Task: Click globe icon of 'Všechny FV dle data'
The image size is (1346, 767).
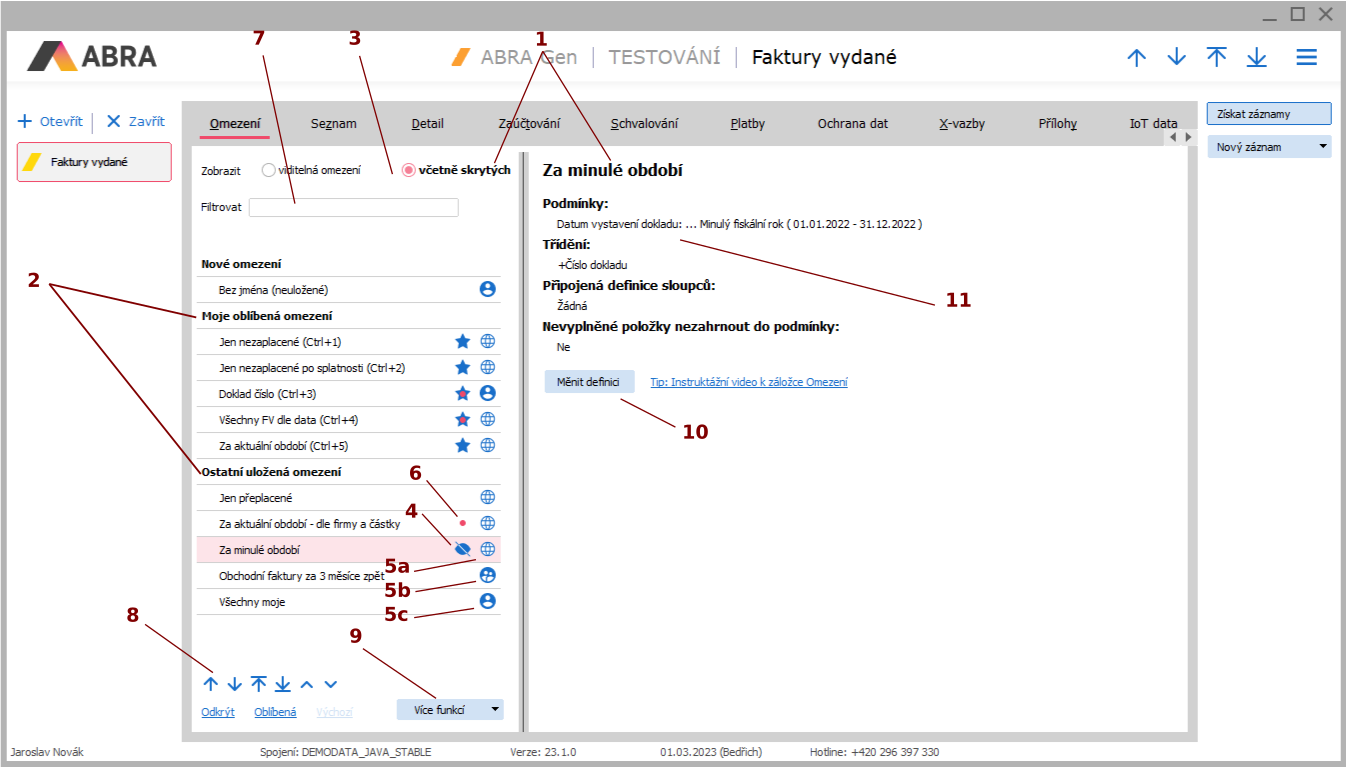Action: click(488, 419)
